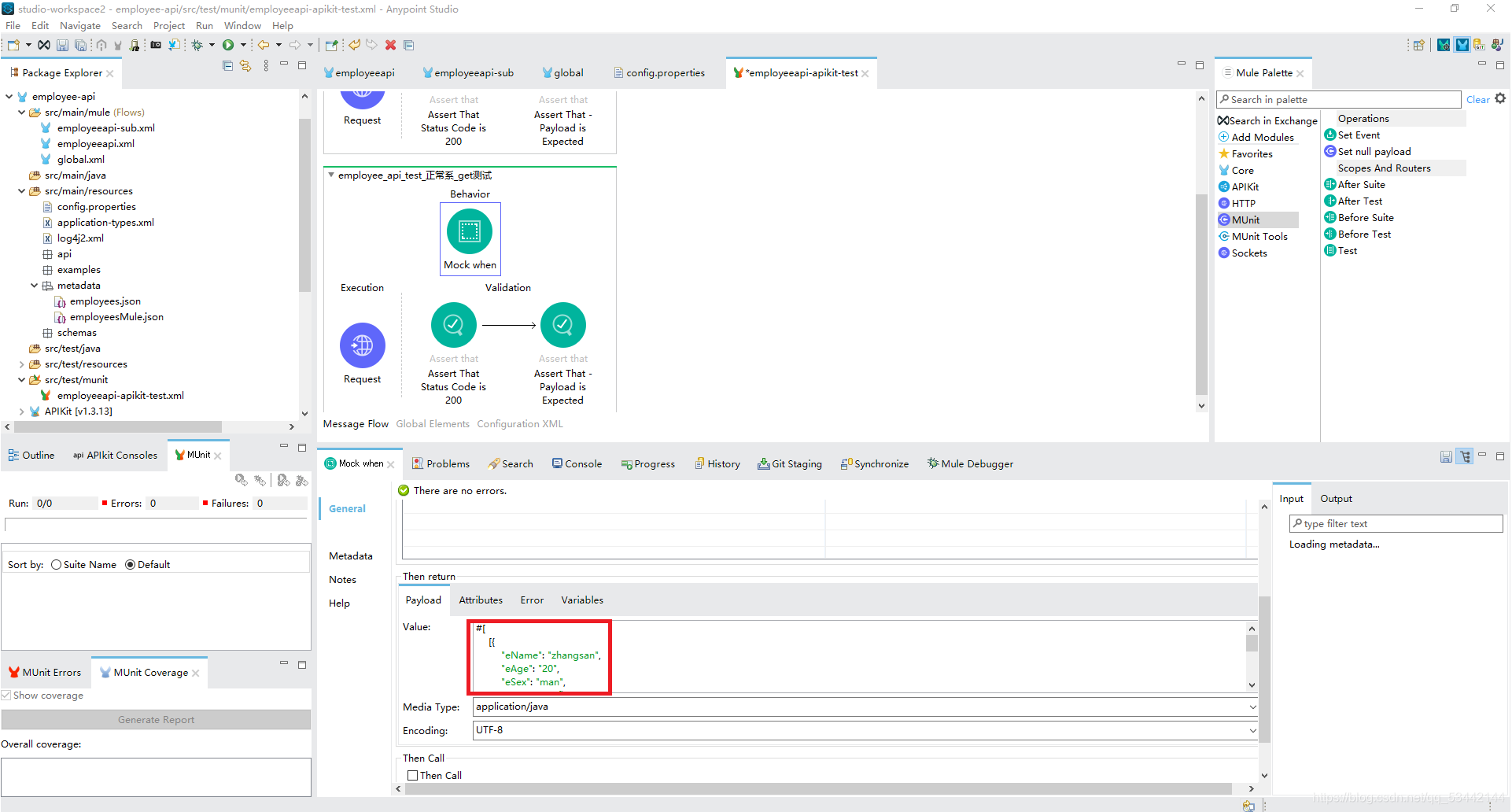Click the Collapse All icon in Package Explorer
This screenshot has height=812, width=1512.
[227, 66]
